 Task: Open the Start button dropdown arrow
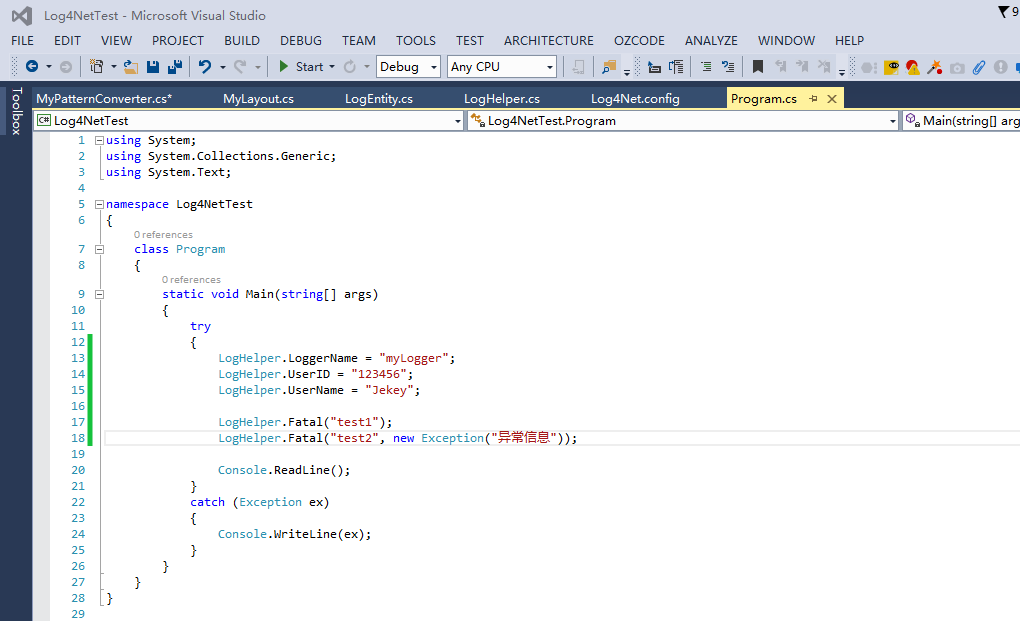332,66
